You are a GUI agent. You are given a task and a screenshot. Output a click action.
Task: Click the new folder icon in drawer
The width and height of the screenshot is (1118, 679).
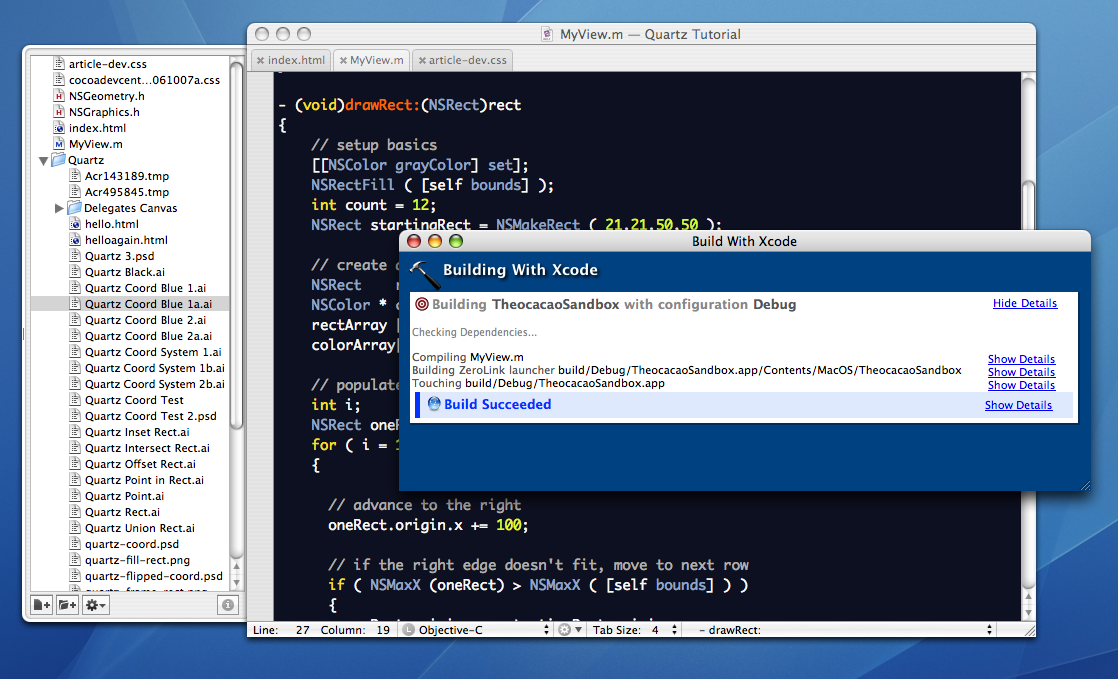tap(67, 605)
